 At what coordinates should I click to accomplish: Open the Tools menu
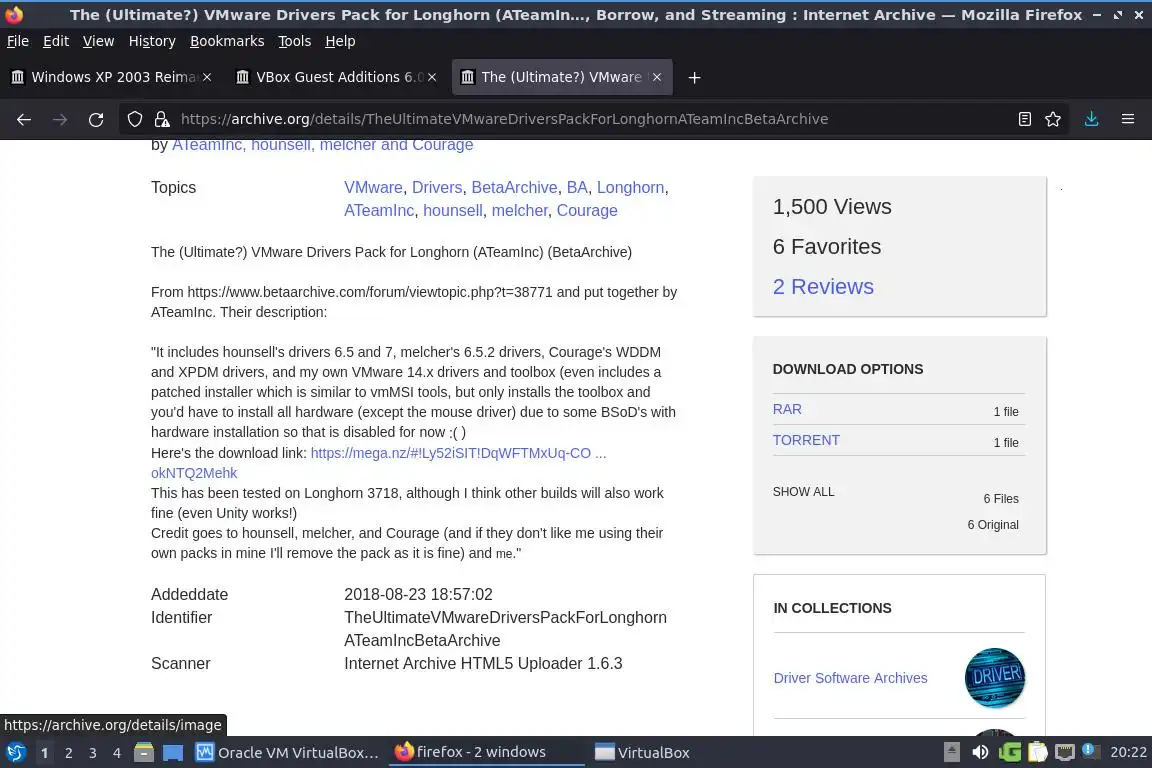pyautogui.click(x=295, y=41)
